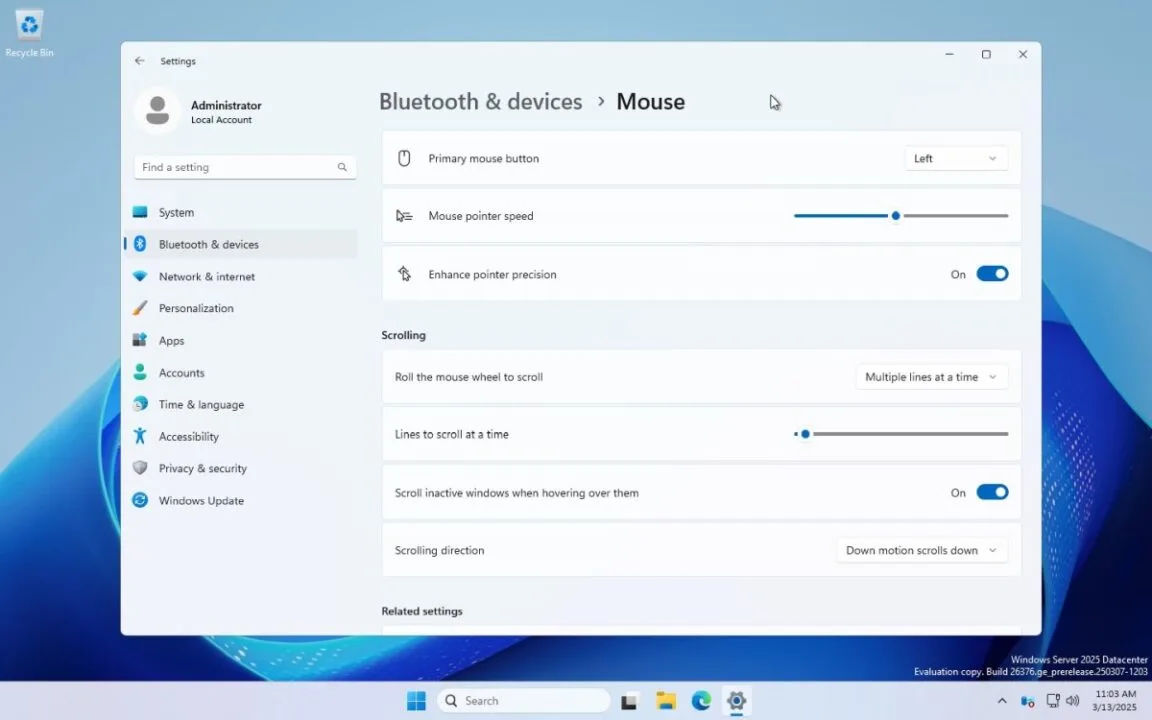Toggle Enhance pointer precision off

click(x=992, y=273)
